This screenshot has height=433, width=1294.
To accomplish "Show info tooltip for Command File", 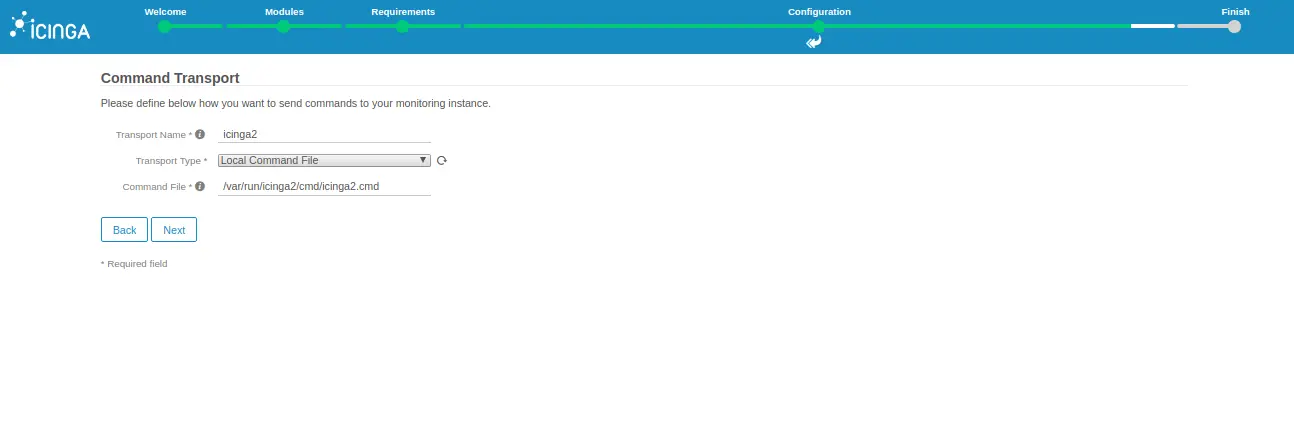I will 200,186.
